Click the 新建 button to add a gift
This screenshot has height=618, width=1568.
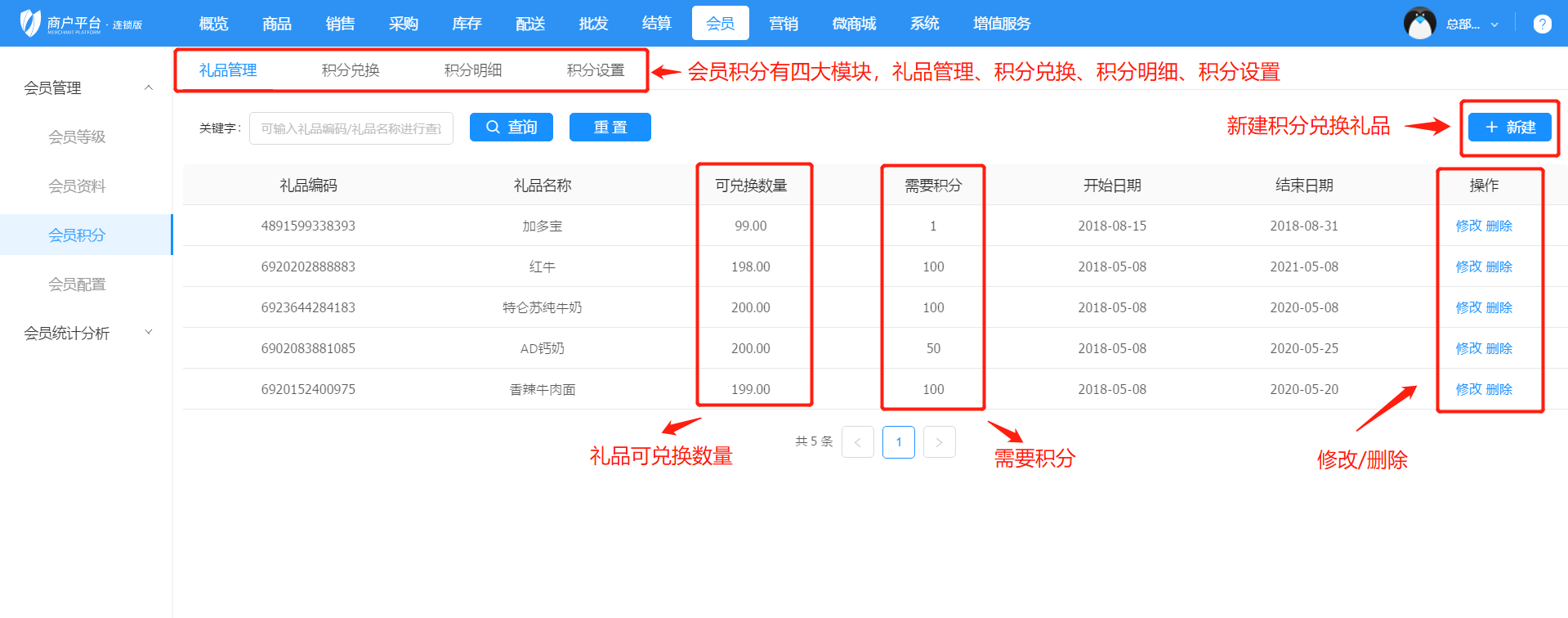(1509, 128)
